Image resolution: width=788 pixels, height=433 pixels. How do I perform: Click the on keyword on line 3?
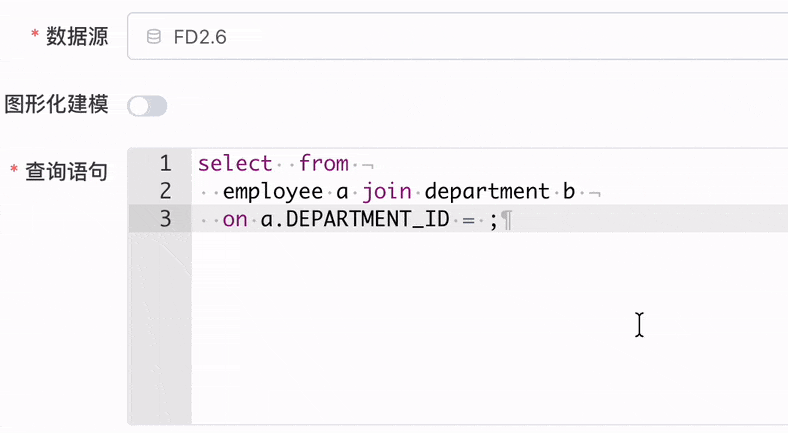[x=235, y=220]
